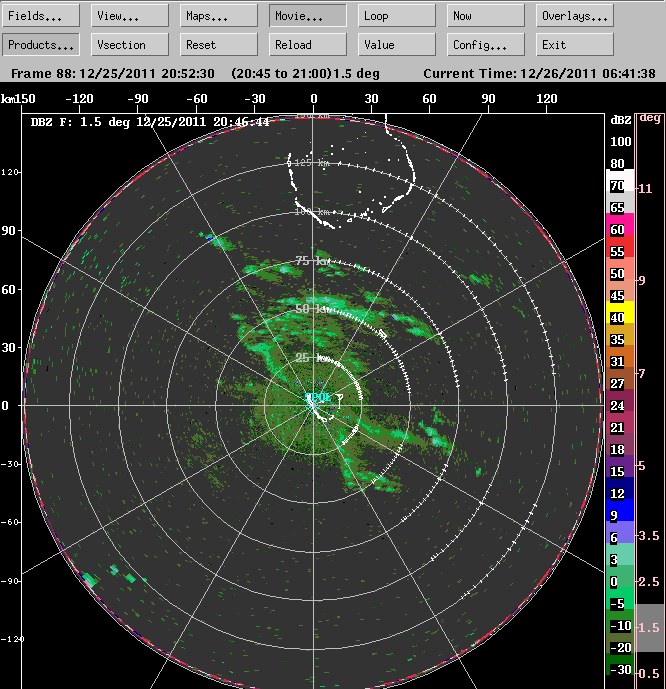This screenshot has height=689, width=666.
Task: Click the 50 km range ring label
Action: point(313,308)
